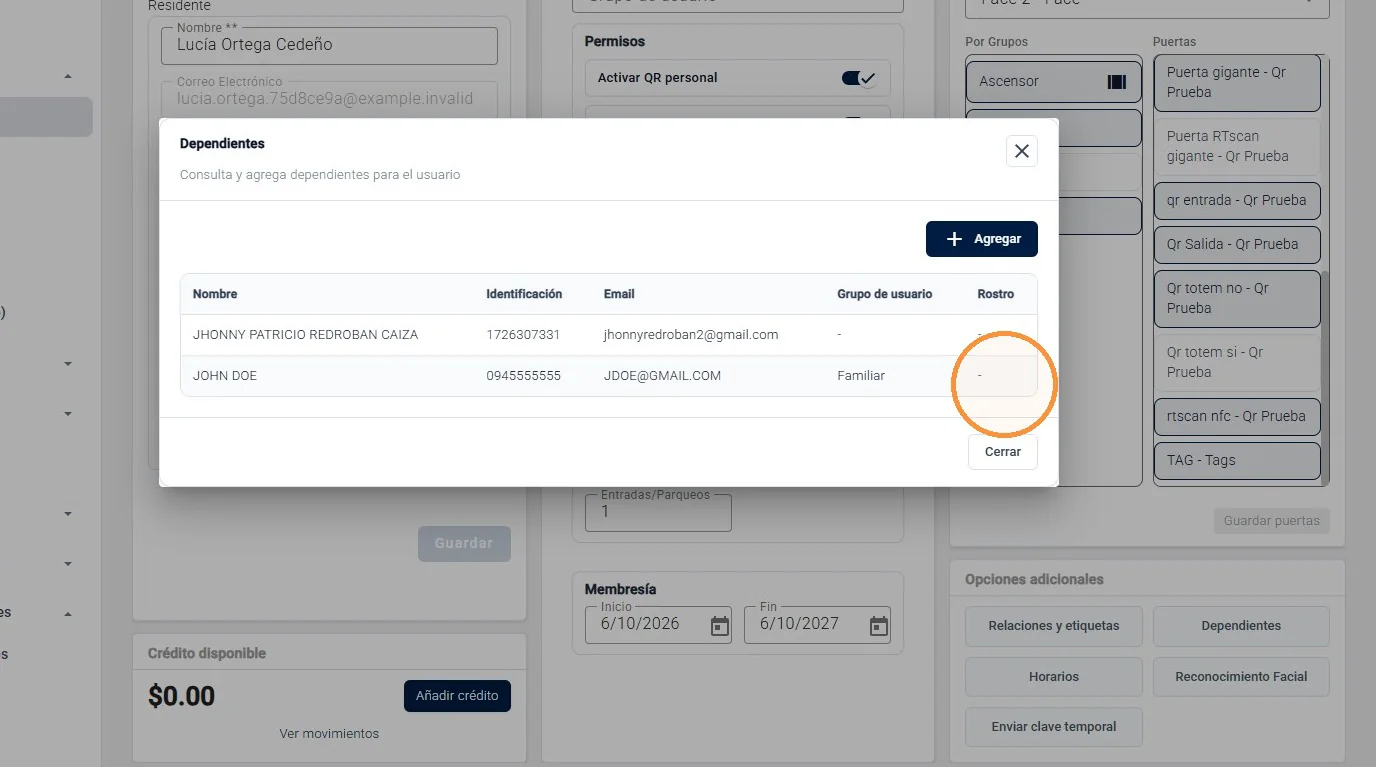Viewport: 1376px width, 767px height.
Task: Toggle the Activar QR personal switch
Action: (x=859, y=78)
